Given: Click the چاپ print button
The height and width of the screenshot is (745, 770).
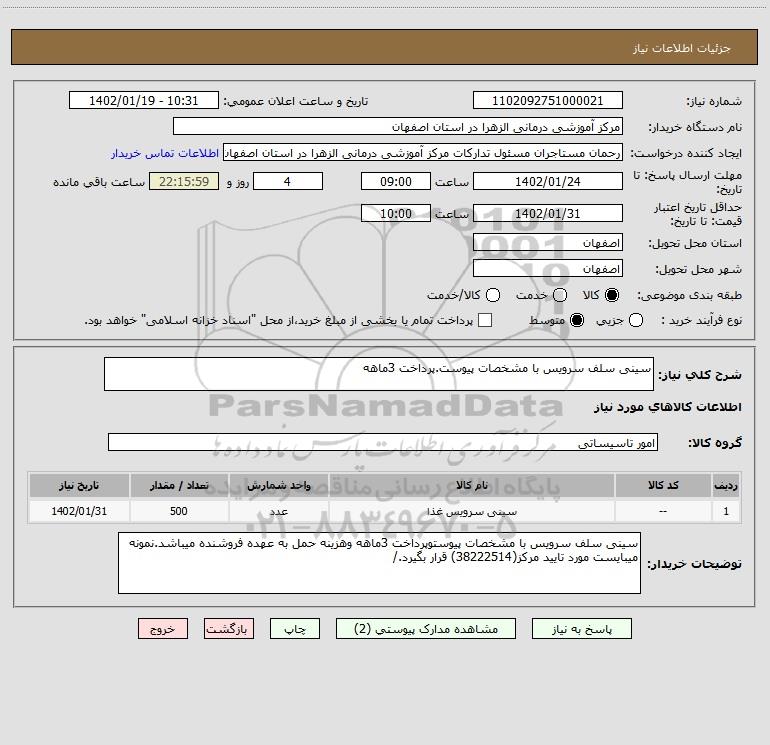Looking at the screenshot, I should 295,629.
